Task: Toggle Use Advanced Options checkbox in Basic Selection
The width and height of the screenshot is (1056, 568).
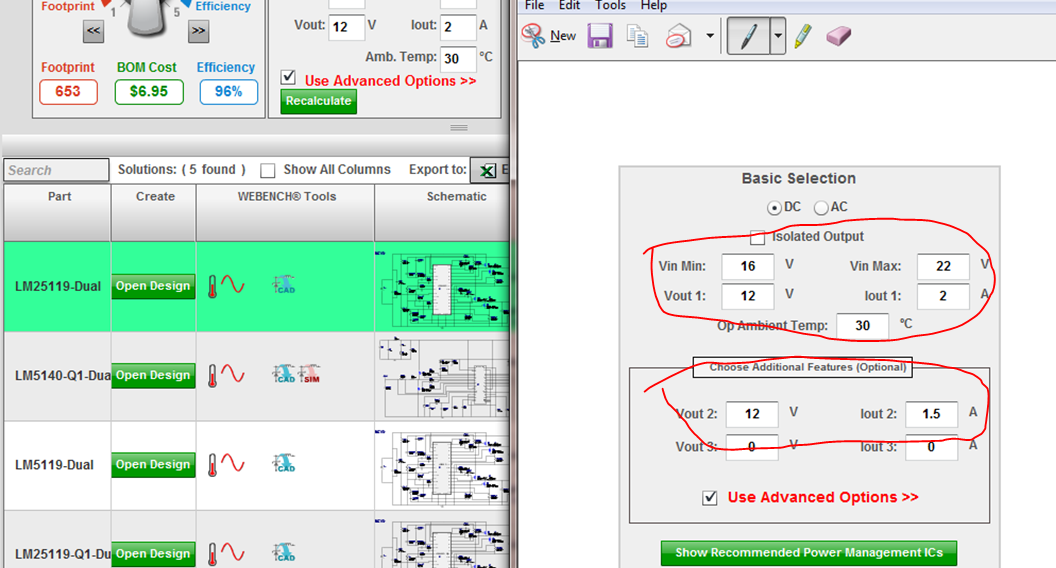Action: click(710, 498)
